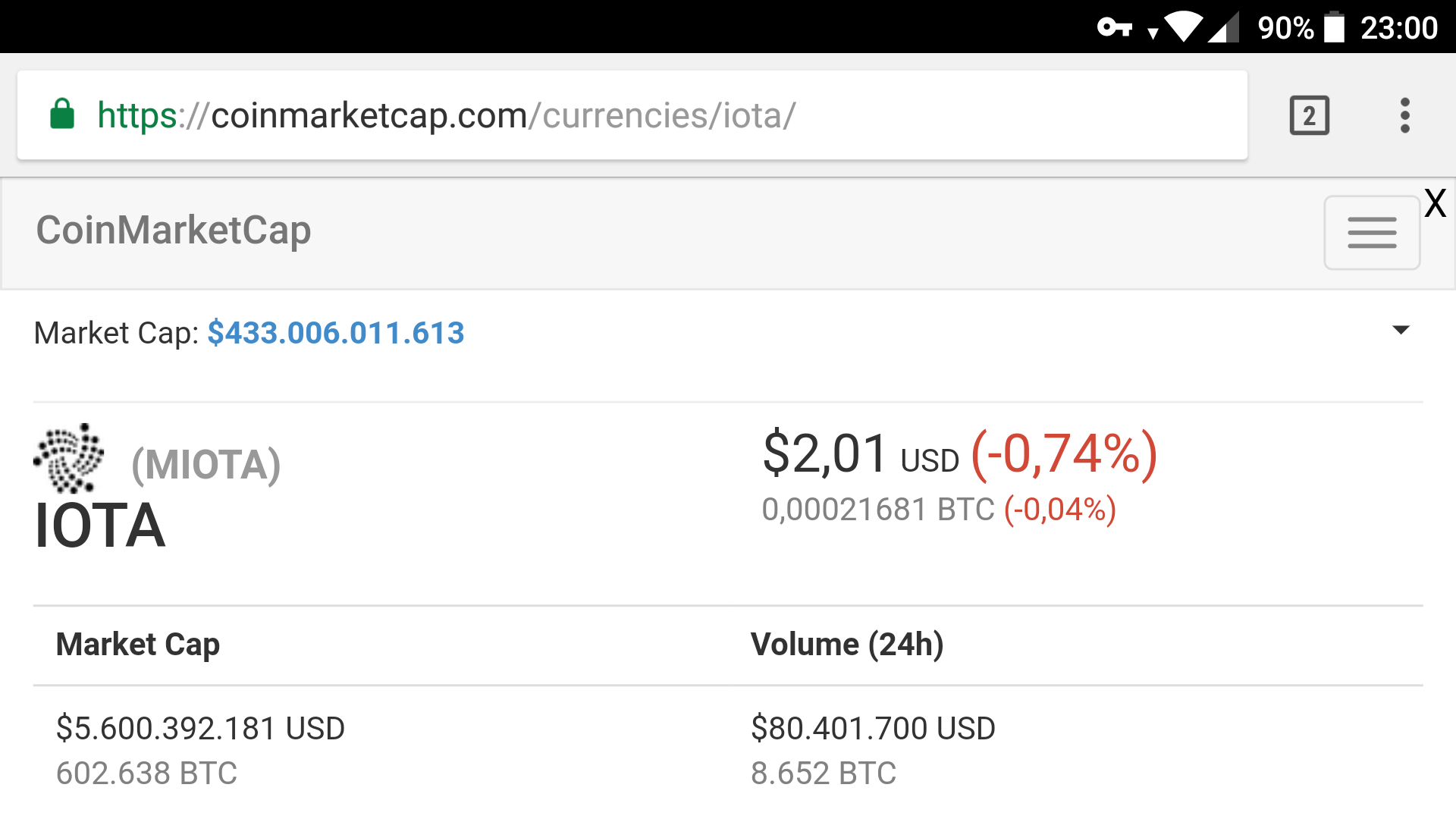Tap the 23:00 clock in status bar
1456x819 pixels.
click(x=1398, y=28)
